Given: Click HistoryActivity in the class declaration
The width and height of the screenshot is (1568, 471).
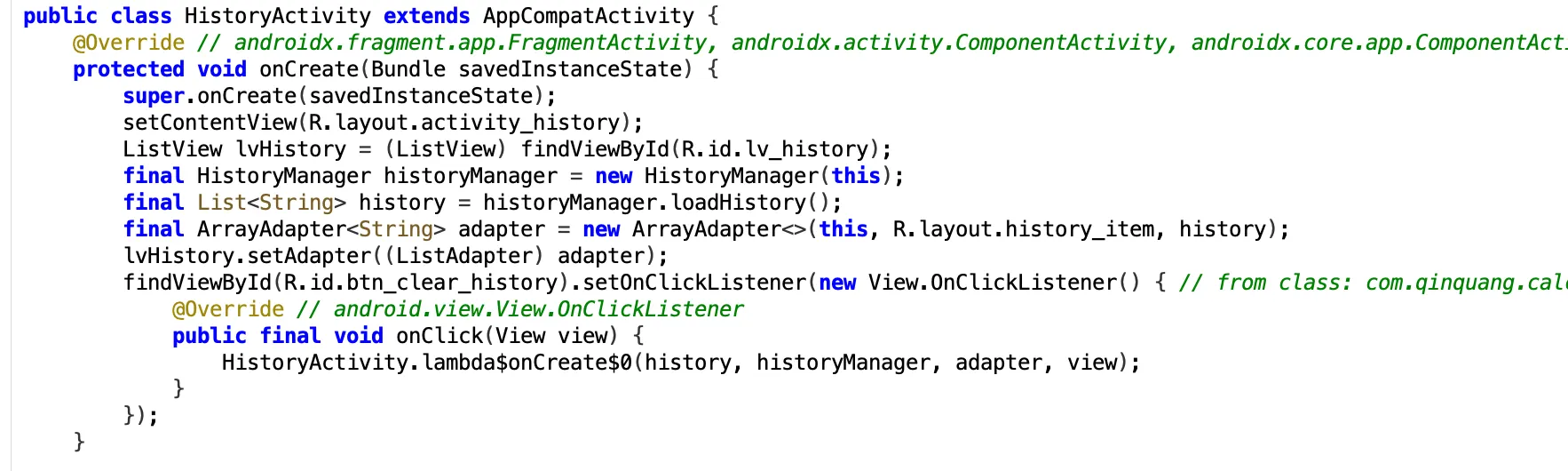Looking at the screenshot, I should [277, 16].
